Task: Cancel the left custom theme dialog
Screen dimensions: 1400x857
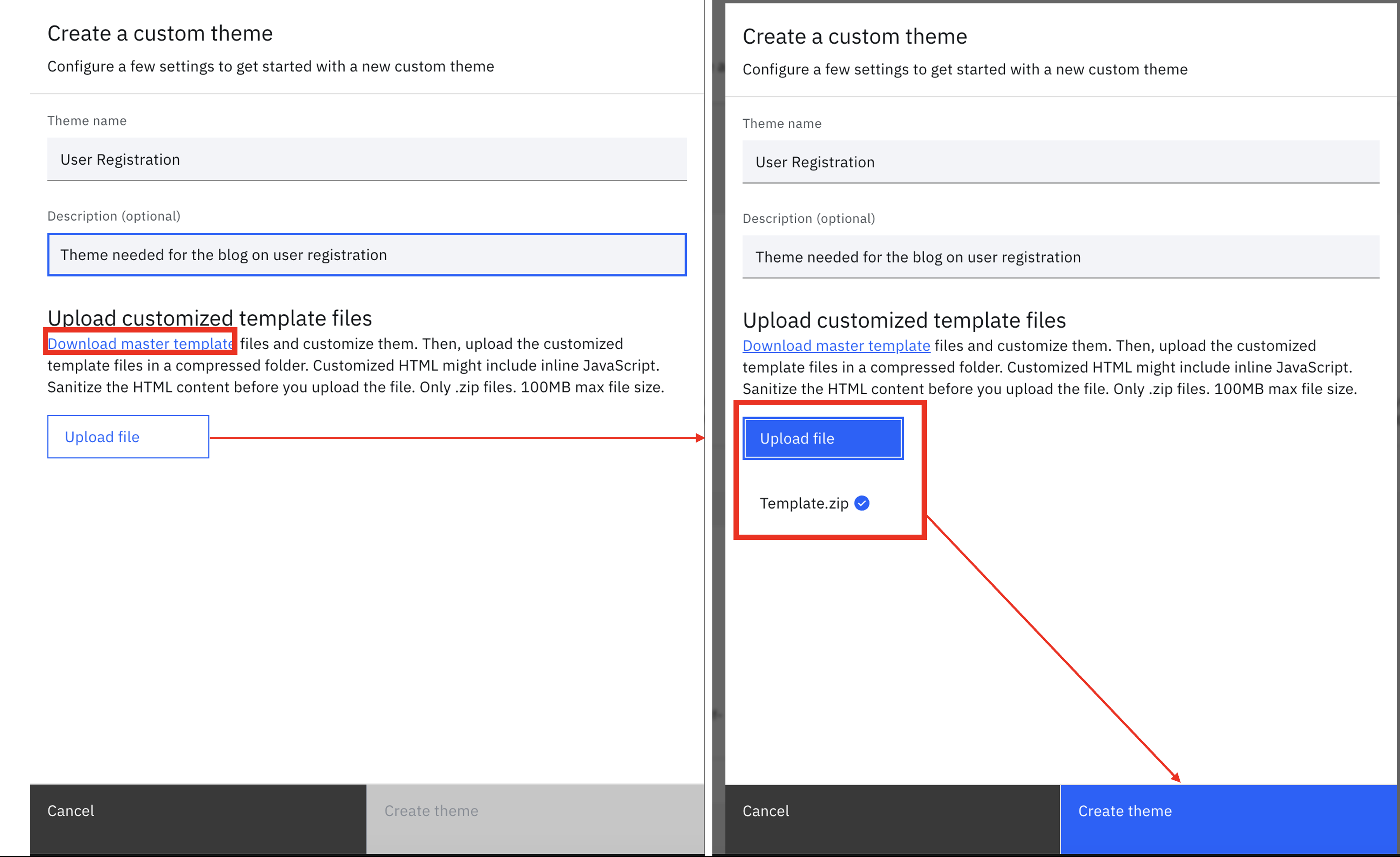Action: pos(198,819)
